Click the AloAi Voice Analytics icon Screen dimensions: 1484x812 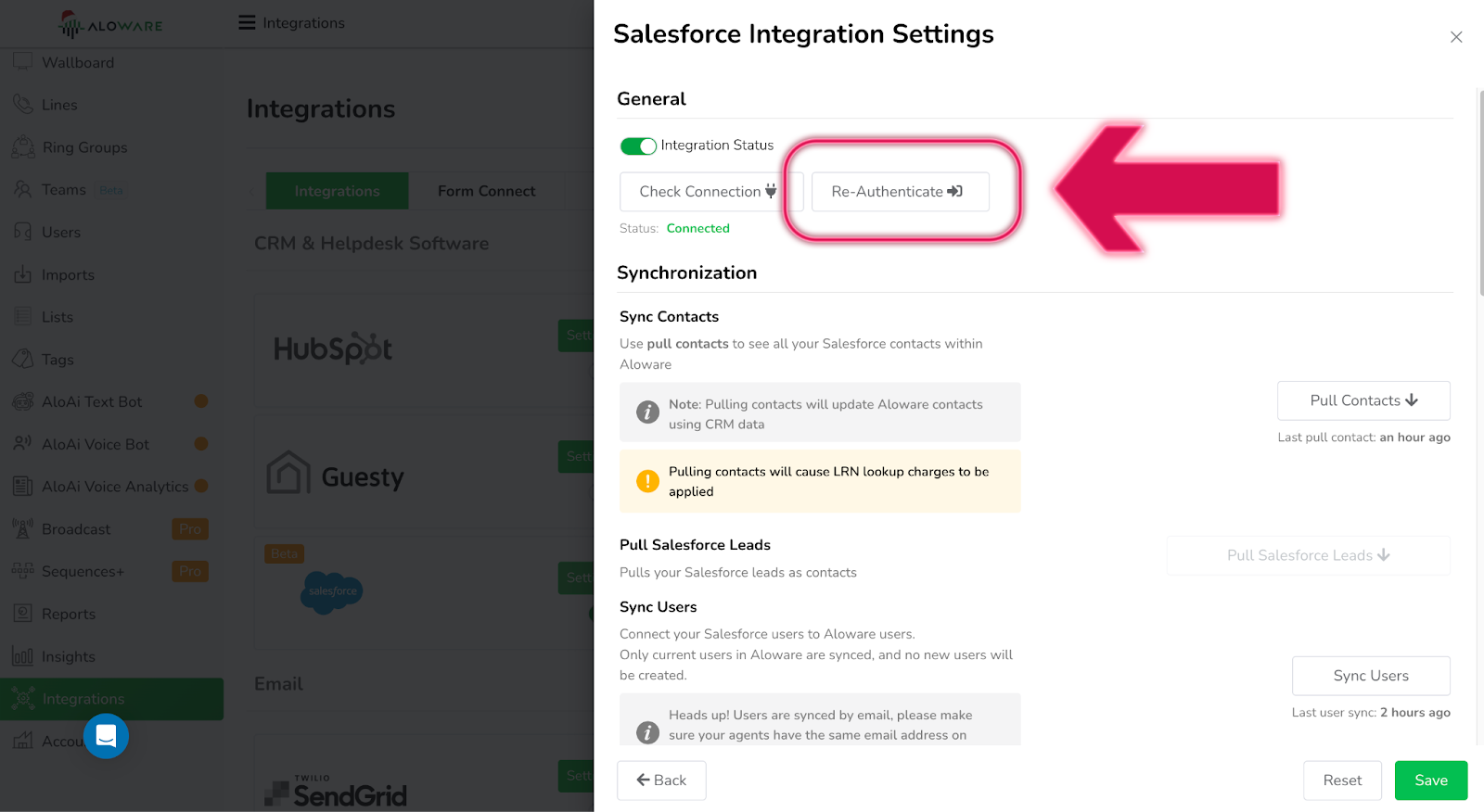pyautogui.click(x=23, y=486)
